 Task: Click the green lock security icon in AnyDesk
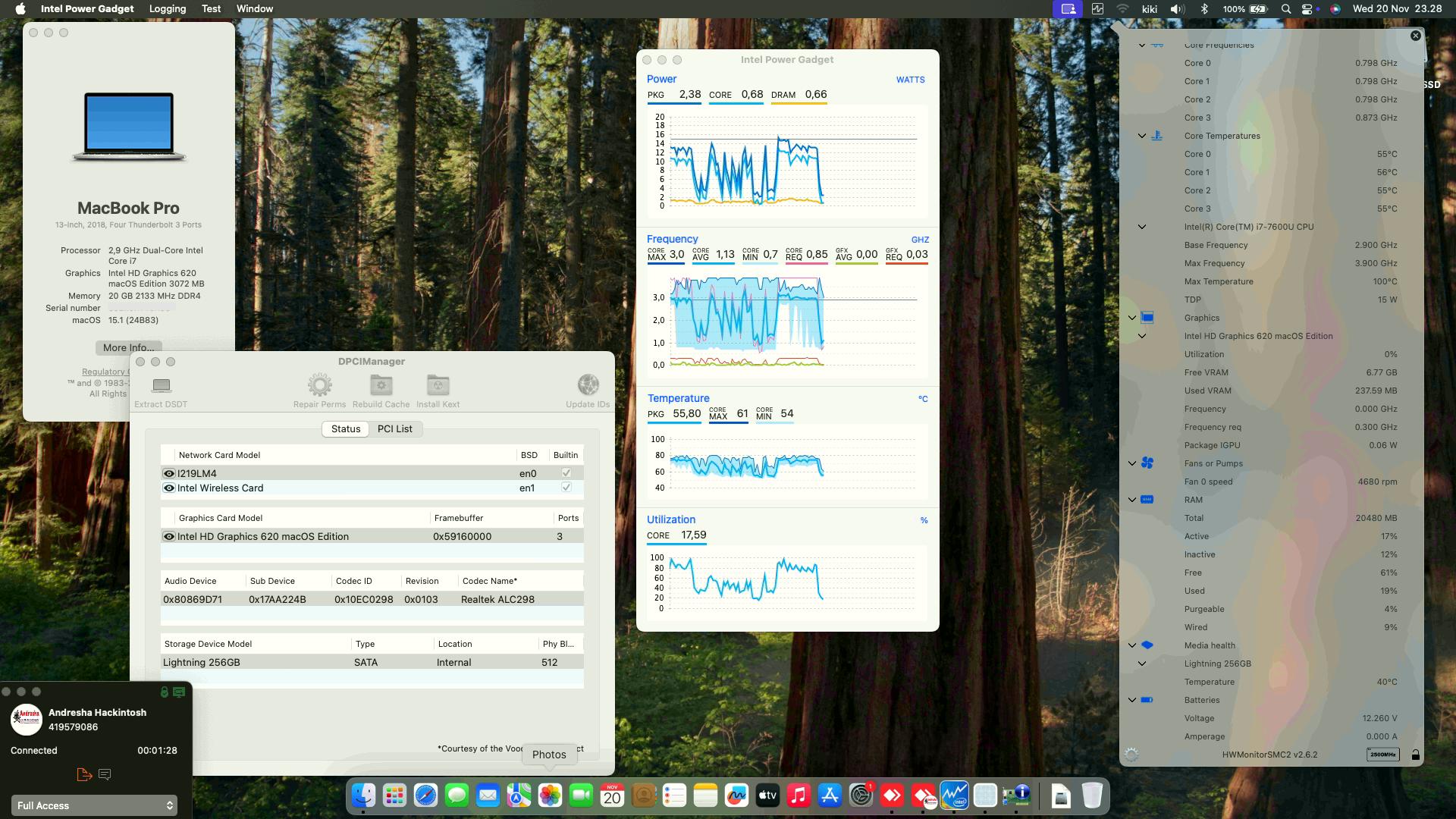tap(164, 692)
